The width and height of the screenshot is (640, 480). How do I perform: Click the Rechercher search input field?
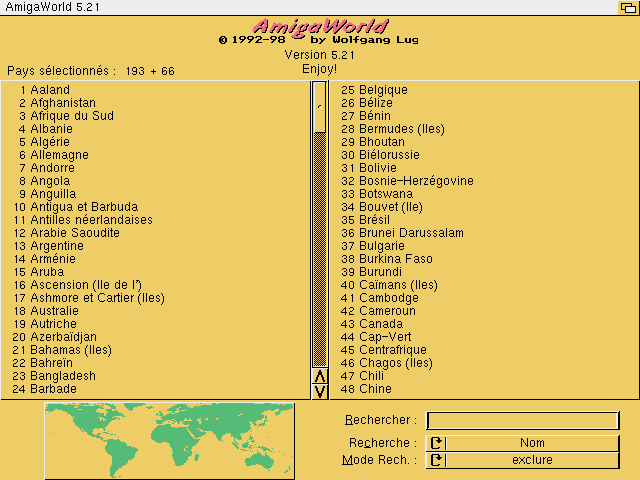point(522,420)
